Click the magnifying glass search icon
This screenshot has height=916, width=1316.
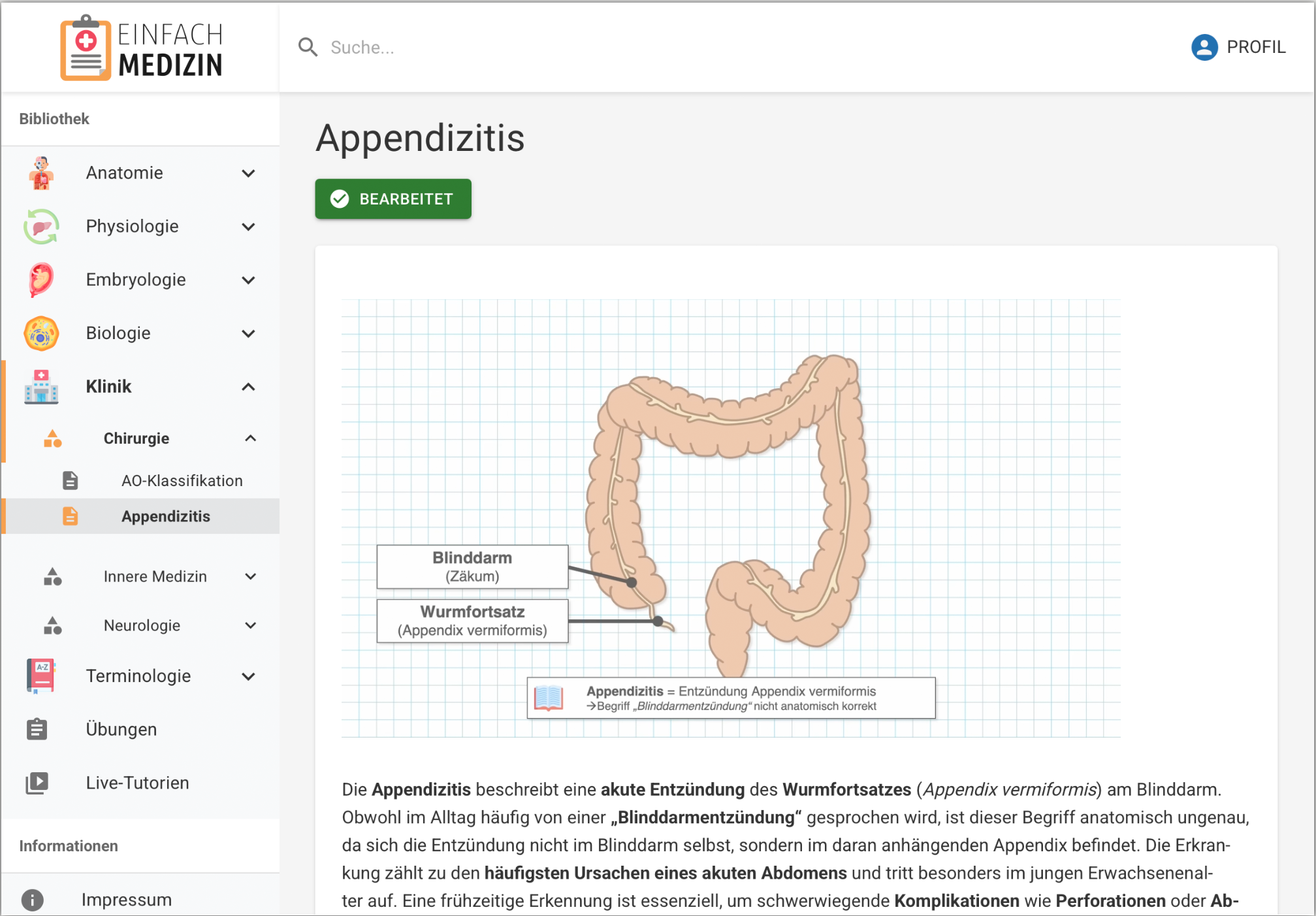coord(308,47)
